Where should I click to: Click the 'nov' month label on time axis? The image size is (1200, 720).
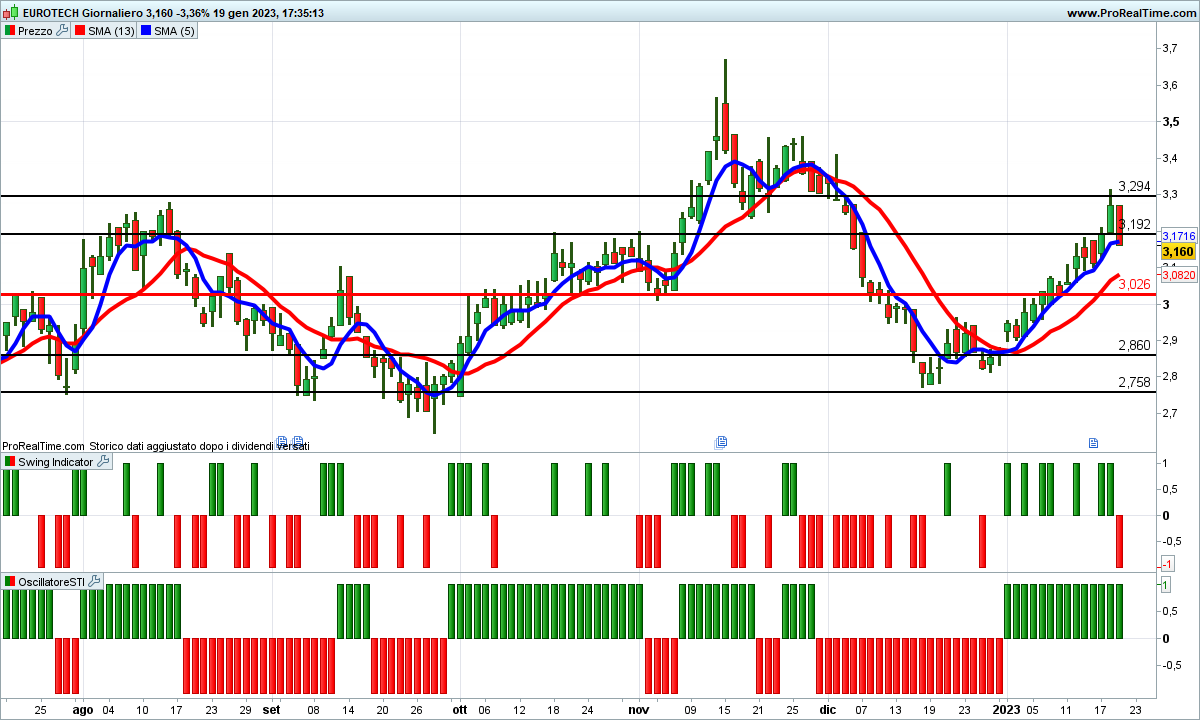point(641,709)
